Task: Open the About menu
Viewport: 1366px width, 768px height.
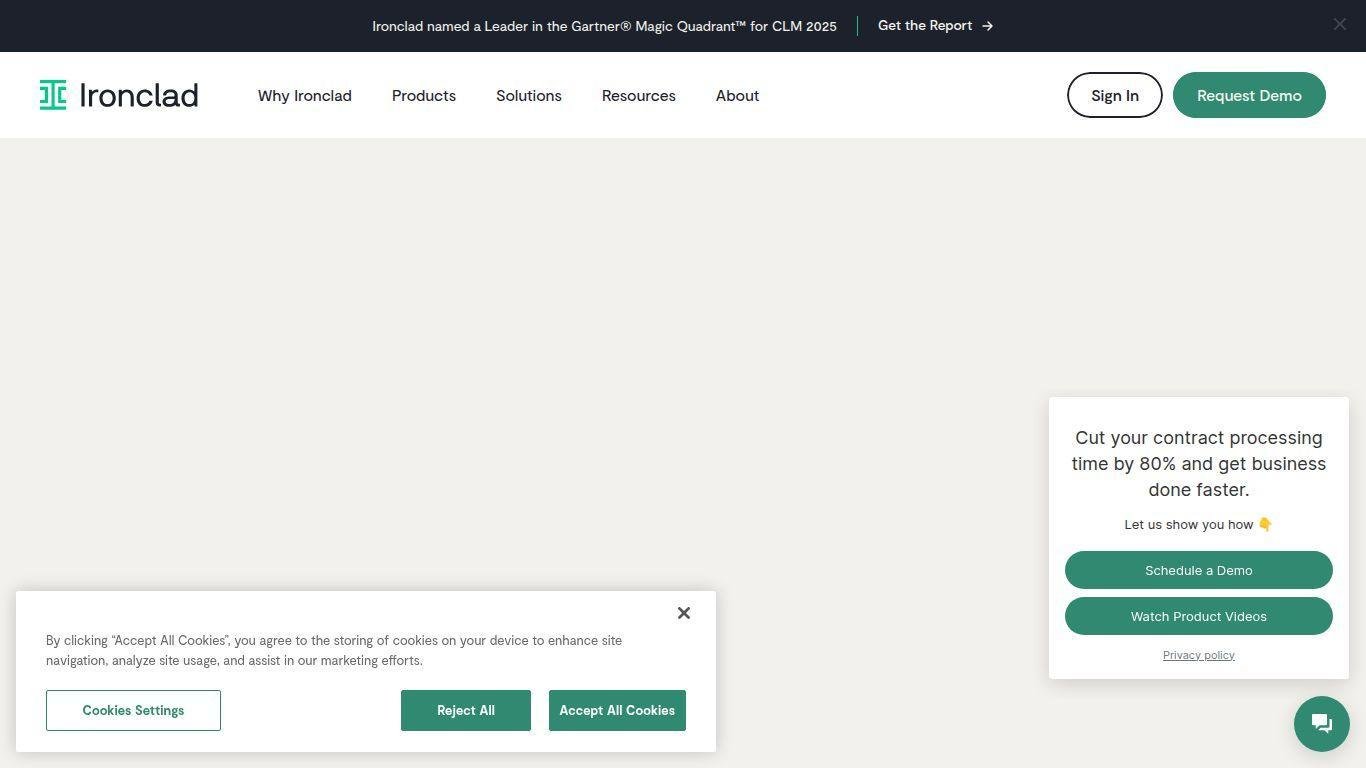Action: [x=737, y=96]
